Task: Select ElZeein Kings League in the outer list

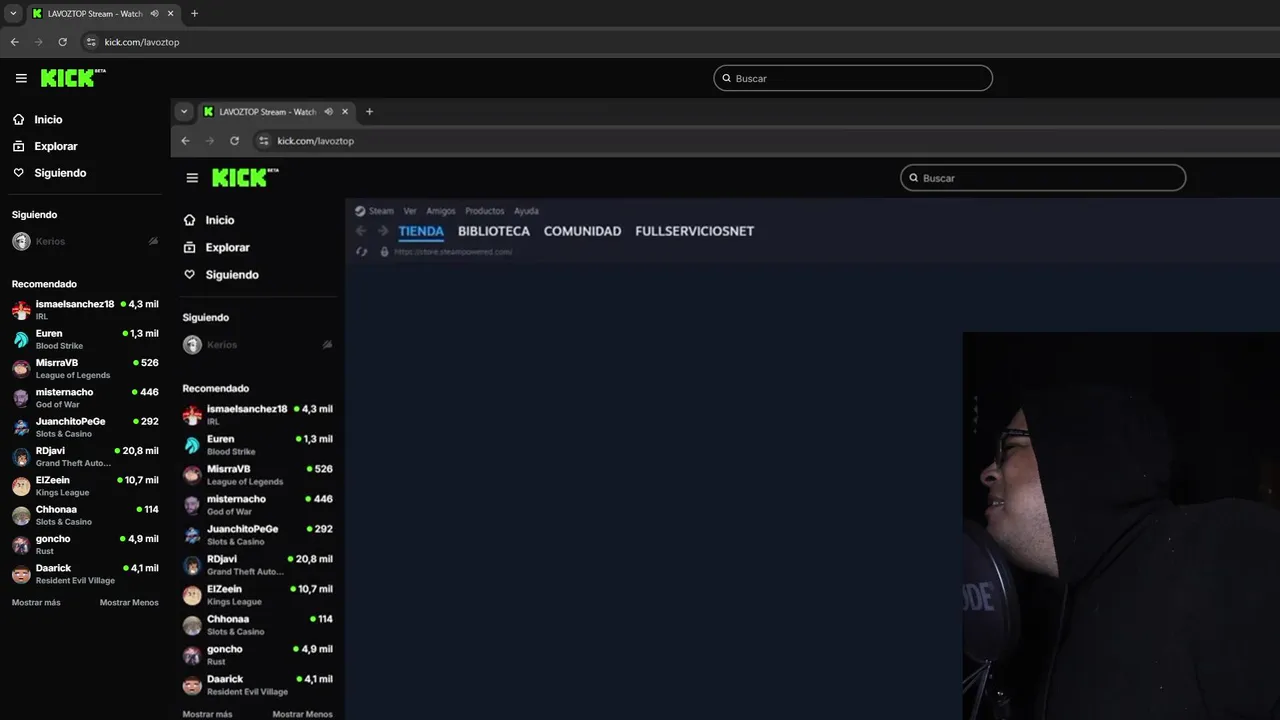Action: coord(85,485)
